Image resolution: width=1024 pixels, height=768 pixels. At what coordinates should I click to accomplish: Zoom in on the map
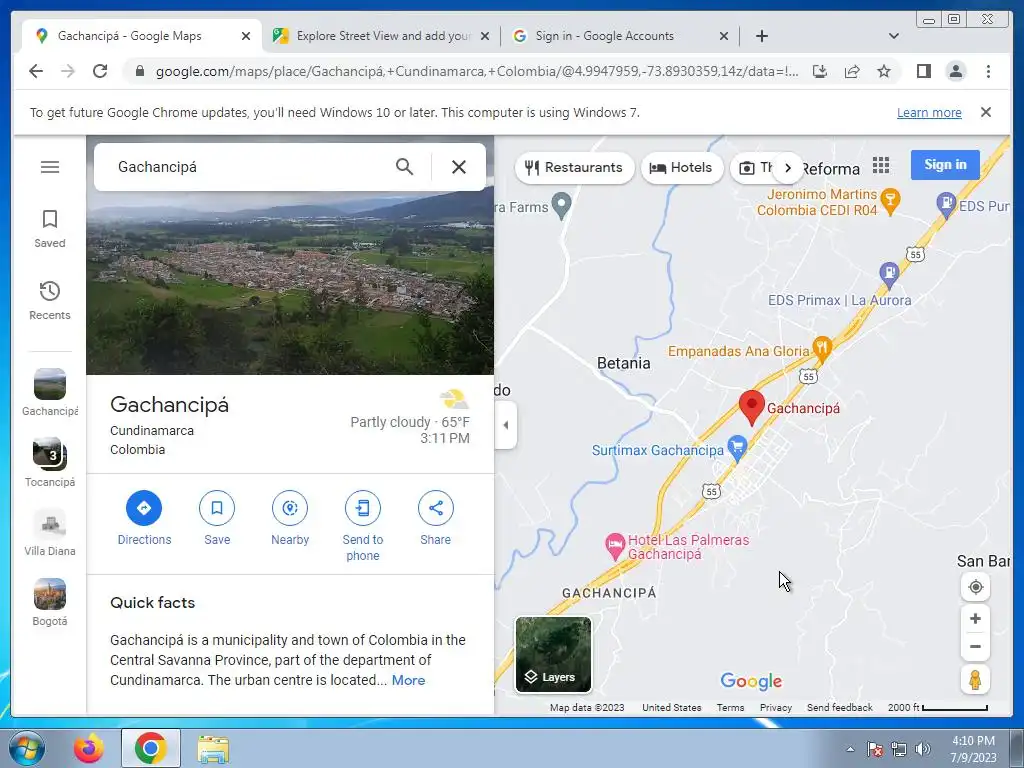(975, 618)
